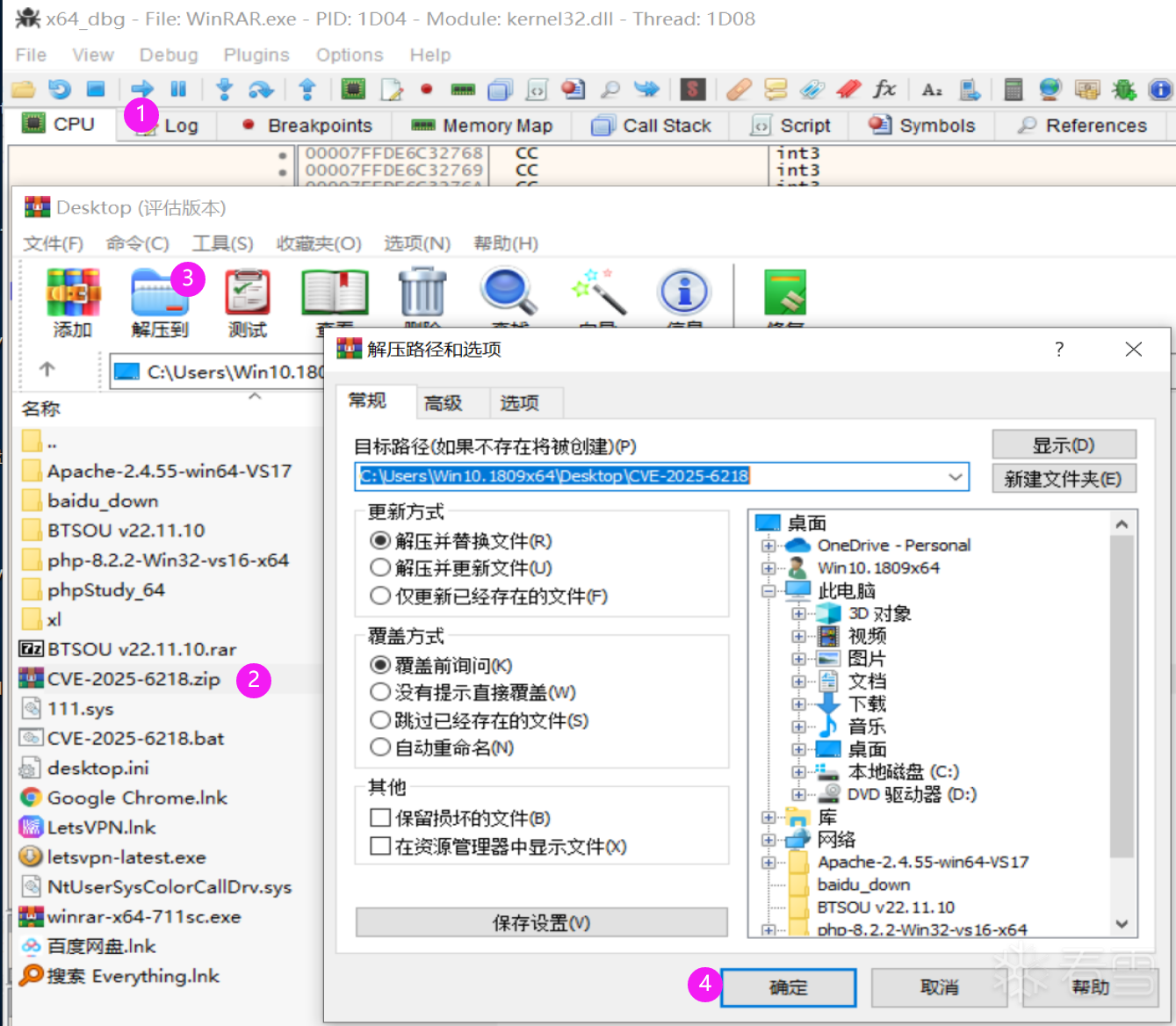
Task: Click the Pause icon in x64dbg toolbar
Action: coord(179,89)
